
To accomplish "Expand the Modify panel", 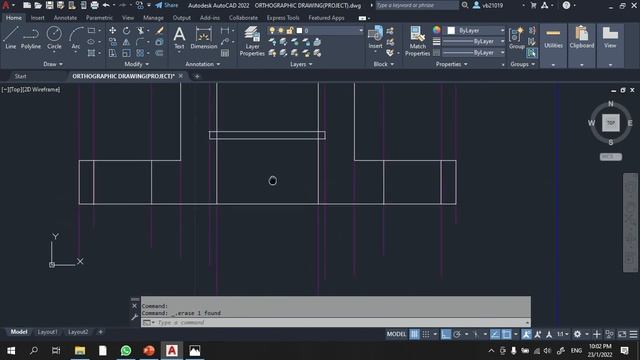I will tap(137, 64).
